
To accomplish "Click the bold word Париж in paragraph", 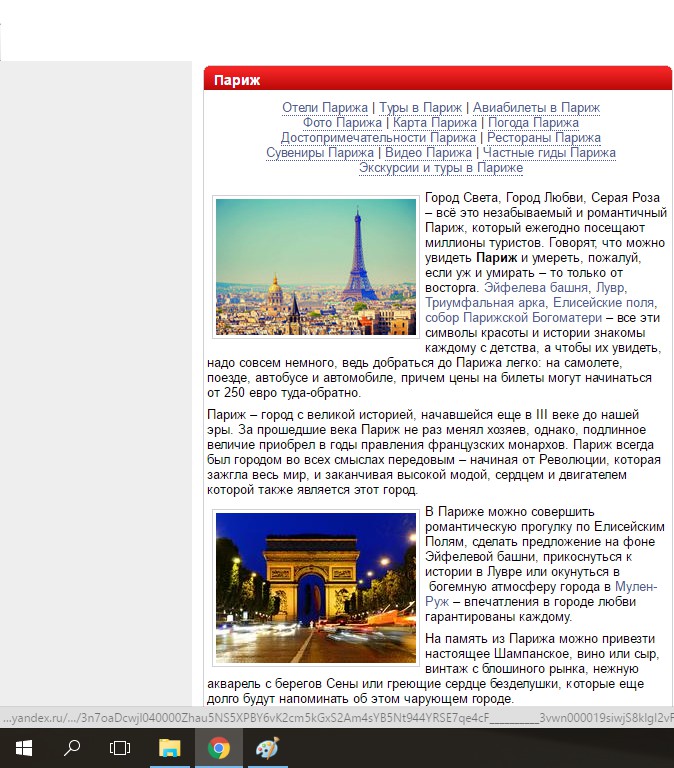I will tap(497, 258).
